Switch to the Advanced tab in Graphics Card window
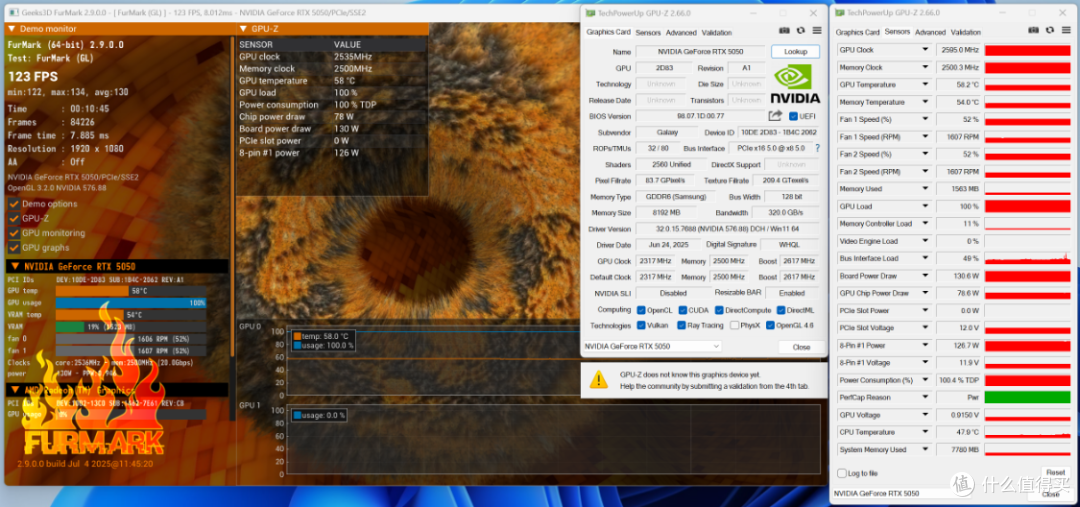 tap(681, 32)
